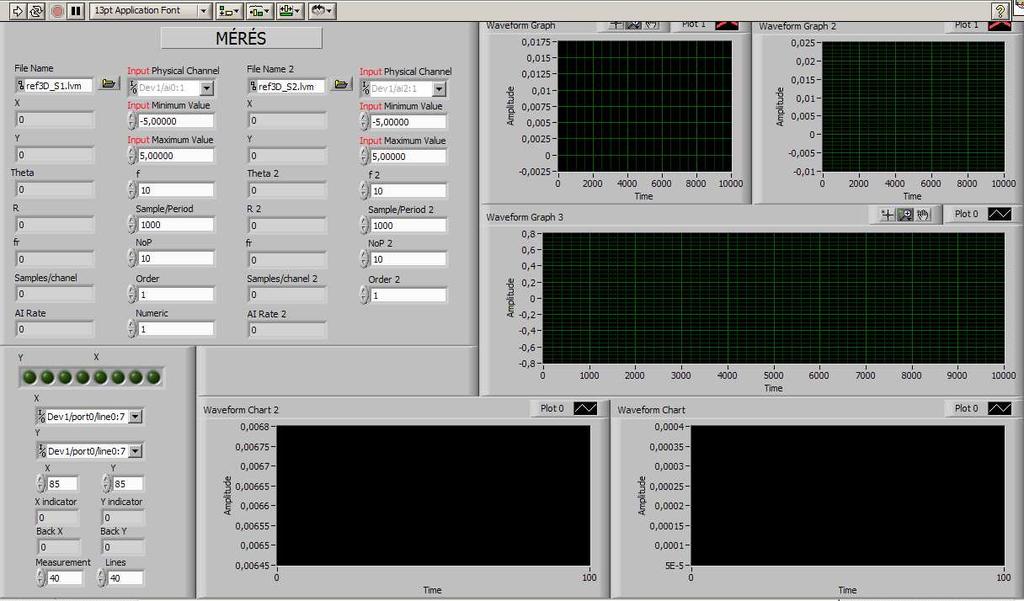Image resolution: width=1024 pixels, height=601 pixels.
Task: Select the pan hand tool on Waveform Graph 3
Action: point(923,214)
